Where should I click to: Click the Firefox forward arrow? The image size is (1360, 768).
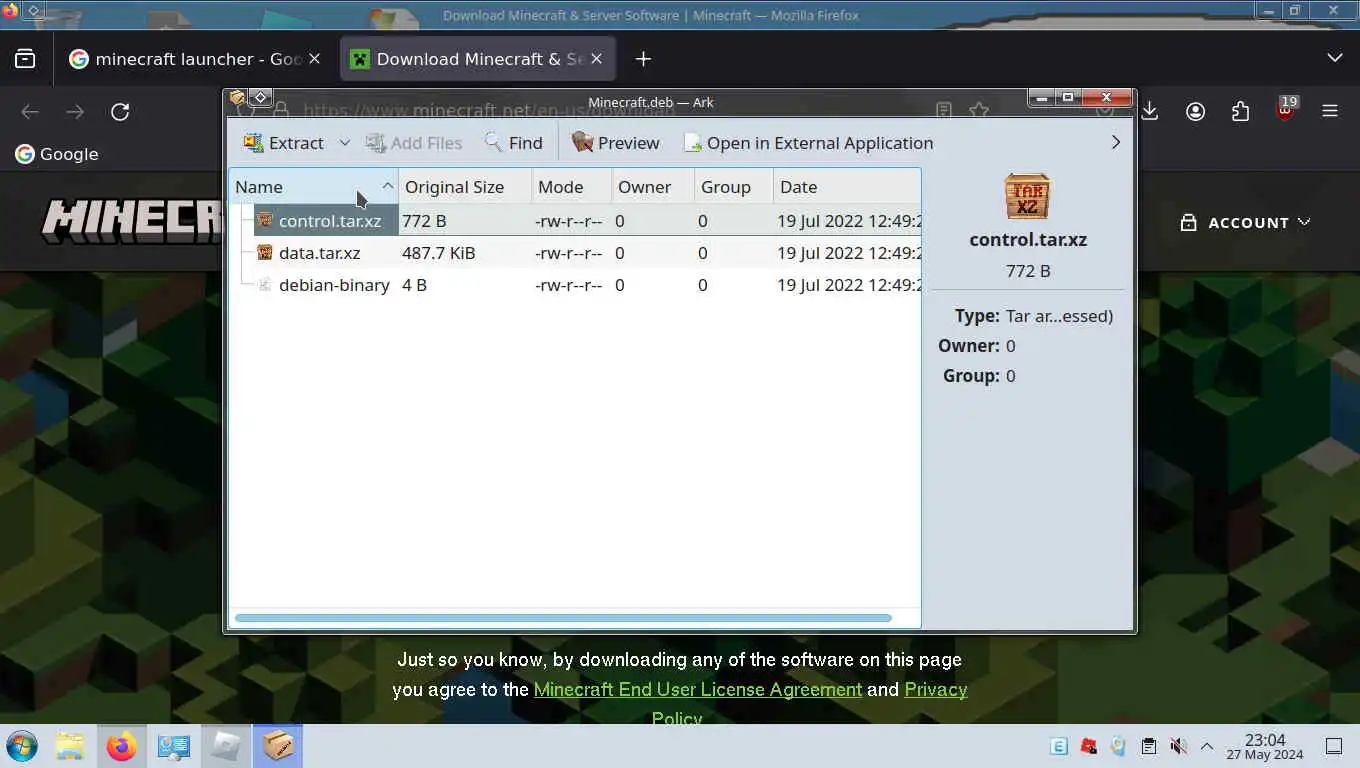75,112
